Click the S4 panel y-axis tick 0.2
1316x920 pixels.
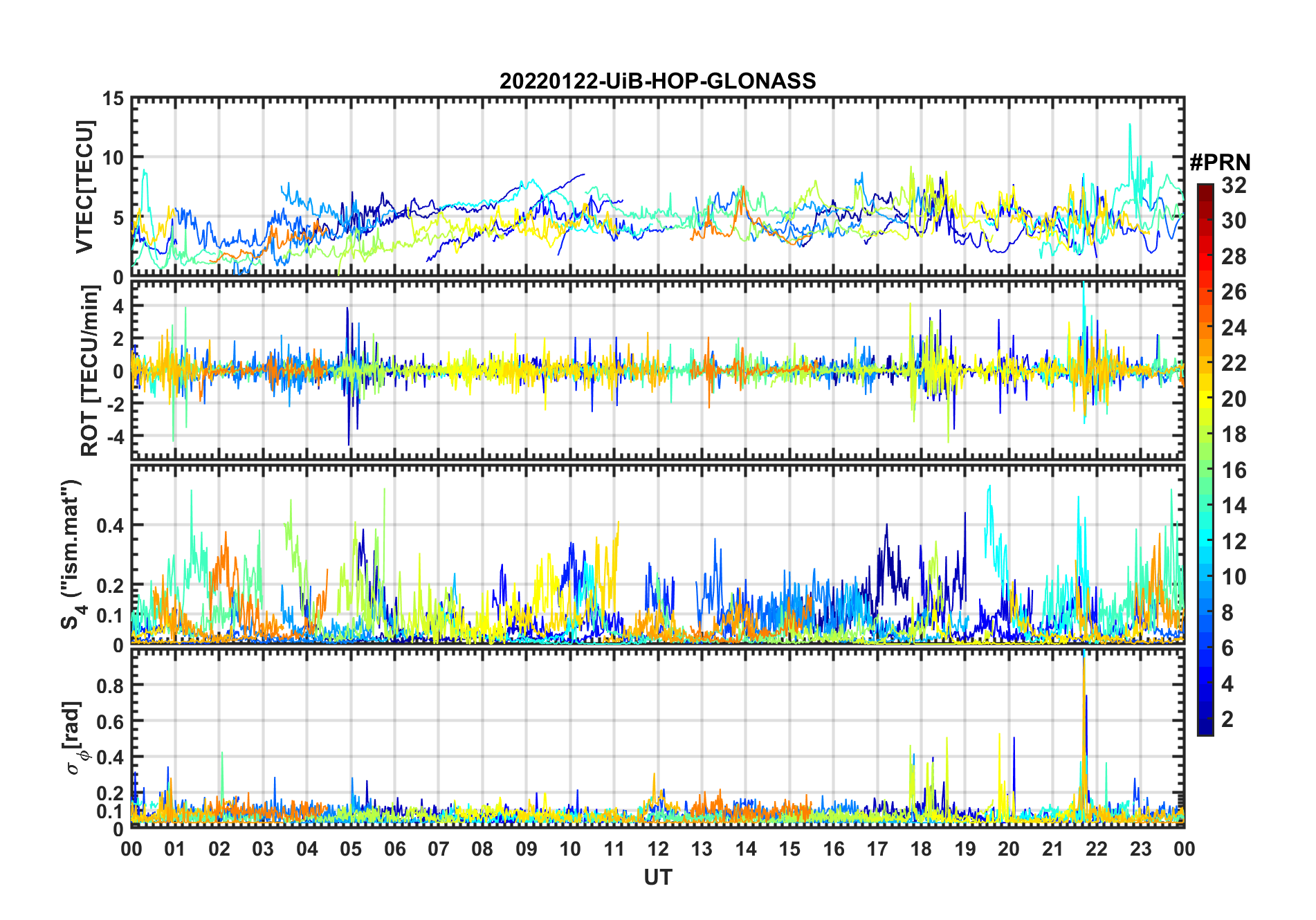click(x=111, y=585)
